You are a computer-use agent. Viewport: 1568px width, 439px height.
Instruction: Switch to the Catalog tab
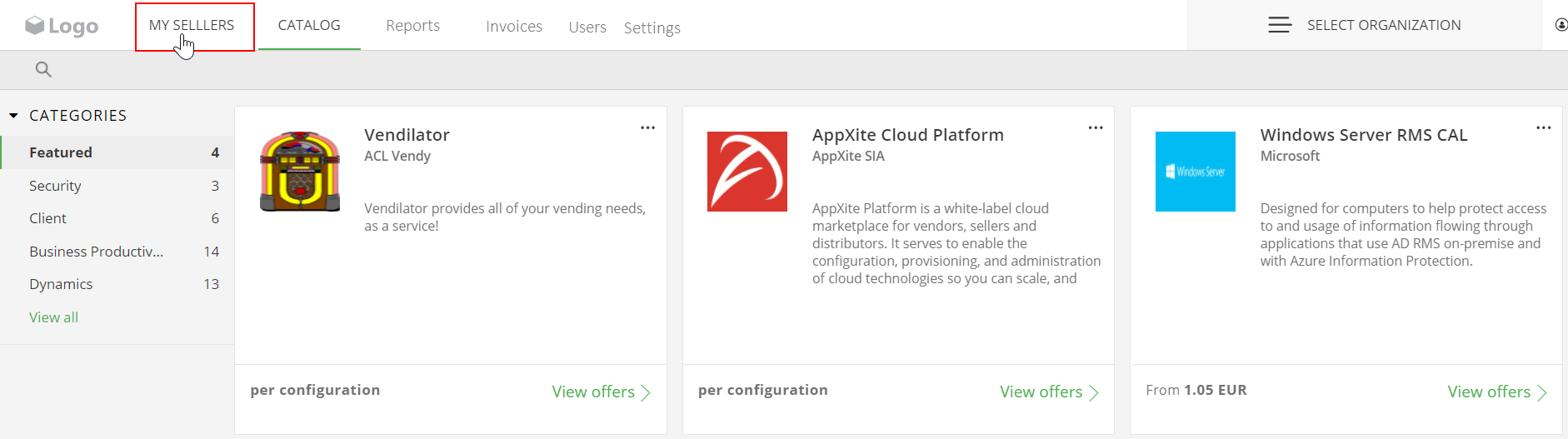coord(309,25)
